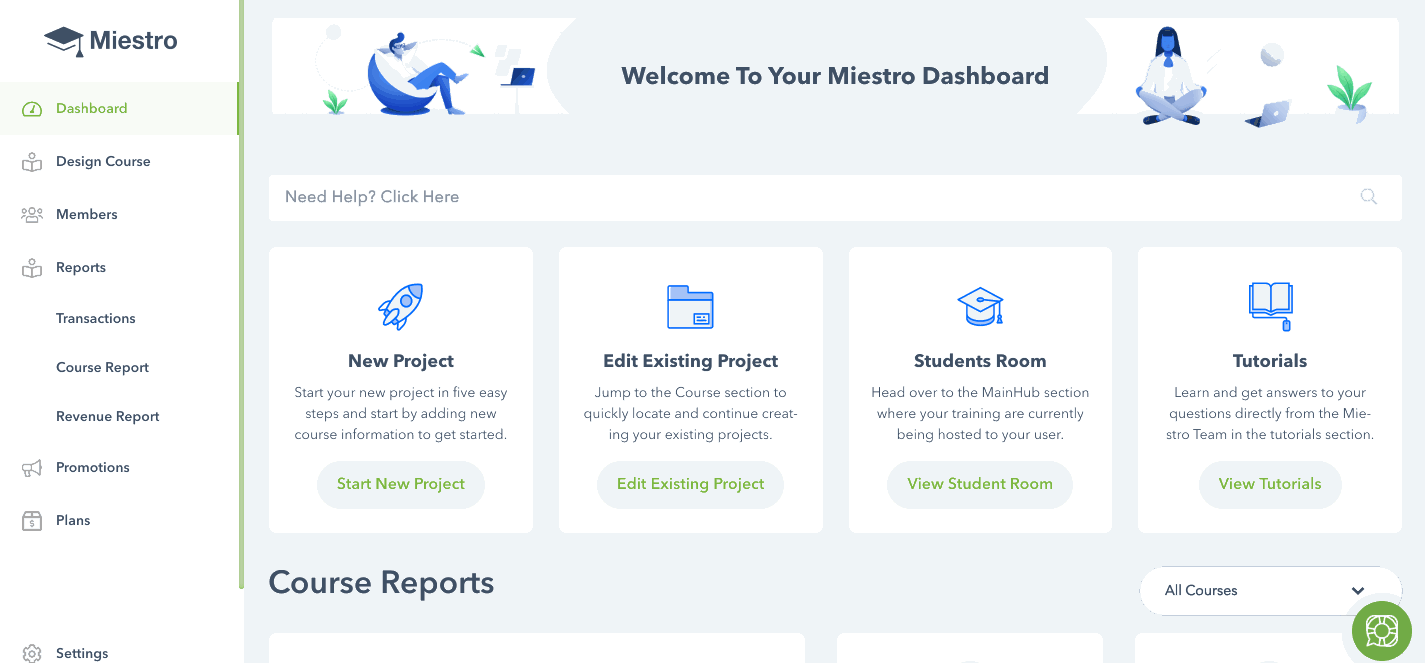Click the Course Reports section heading
Viewport: 1425px width, 663px height.
pos(381,582)
